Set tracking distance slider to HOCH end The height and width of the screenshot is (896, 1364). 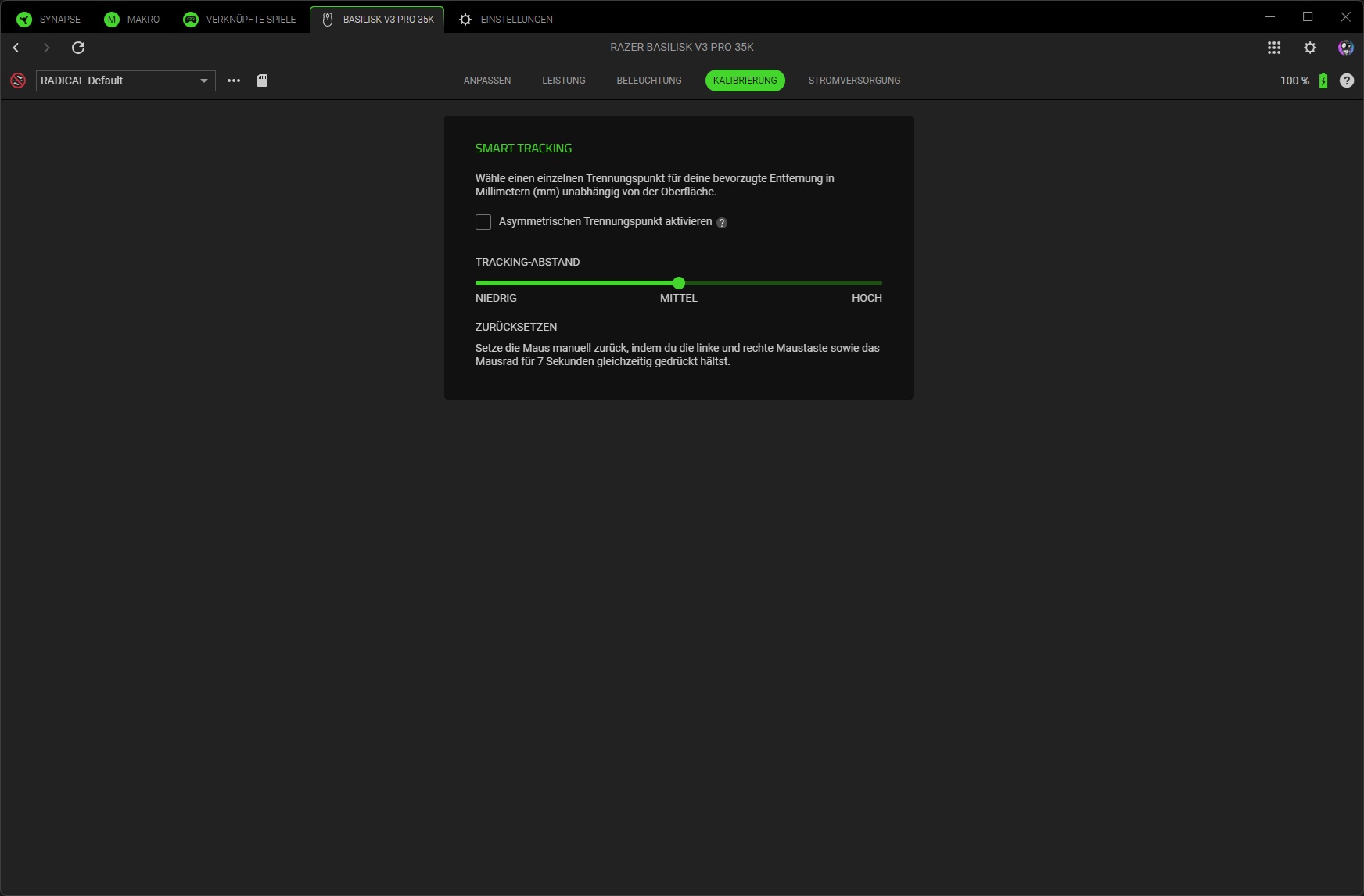point(881,283)
